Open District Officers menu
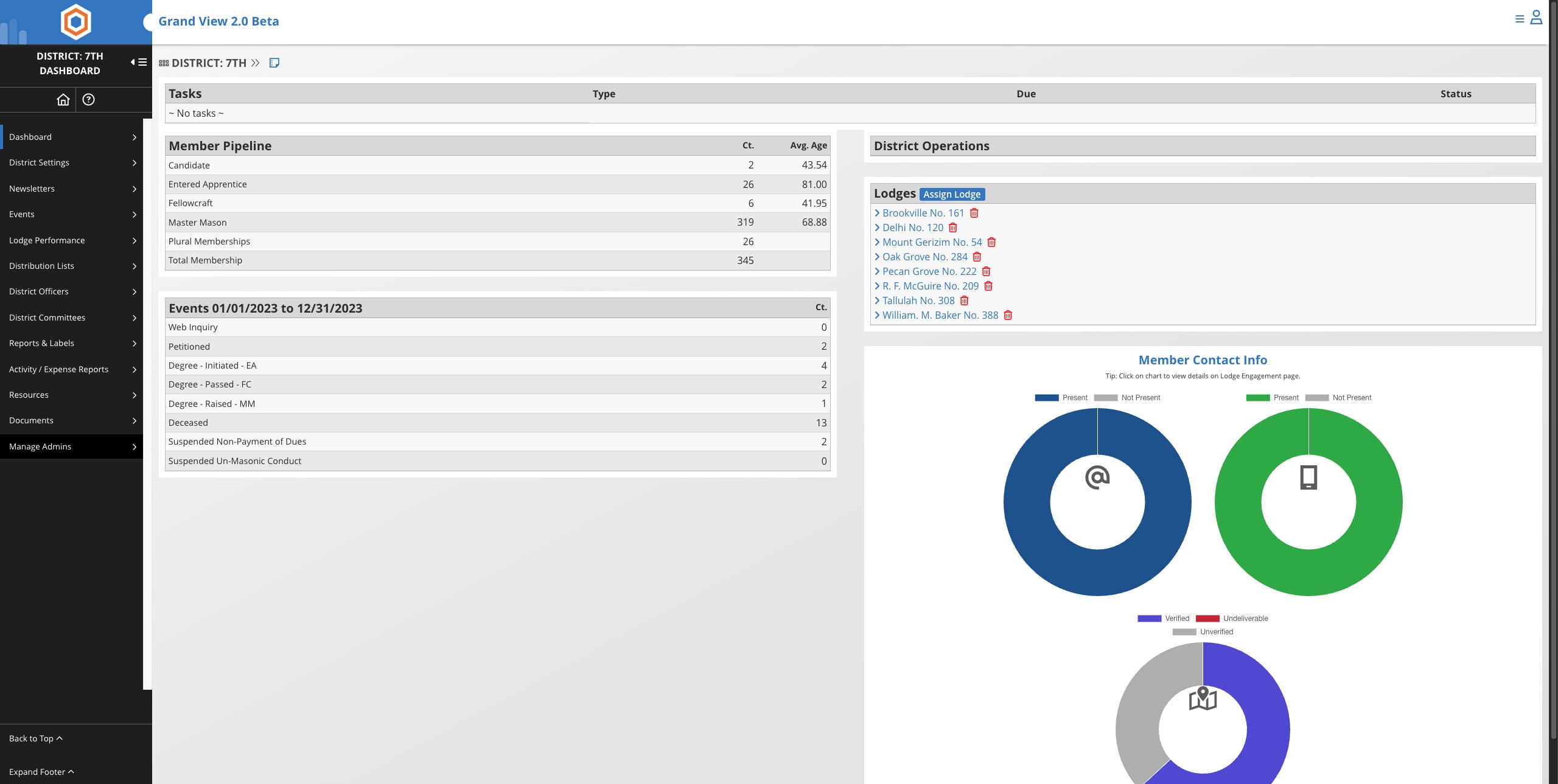1558x784 pixels. tap(71, 291)
